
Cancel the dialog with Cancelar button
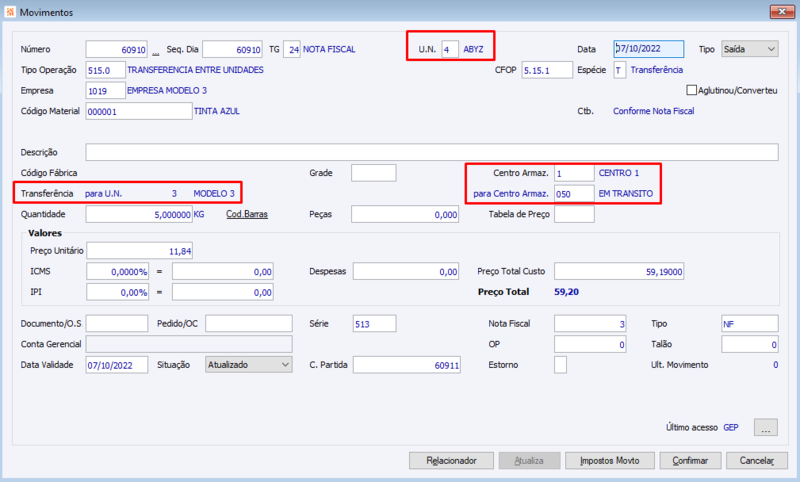point(757,461)
